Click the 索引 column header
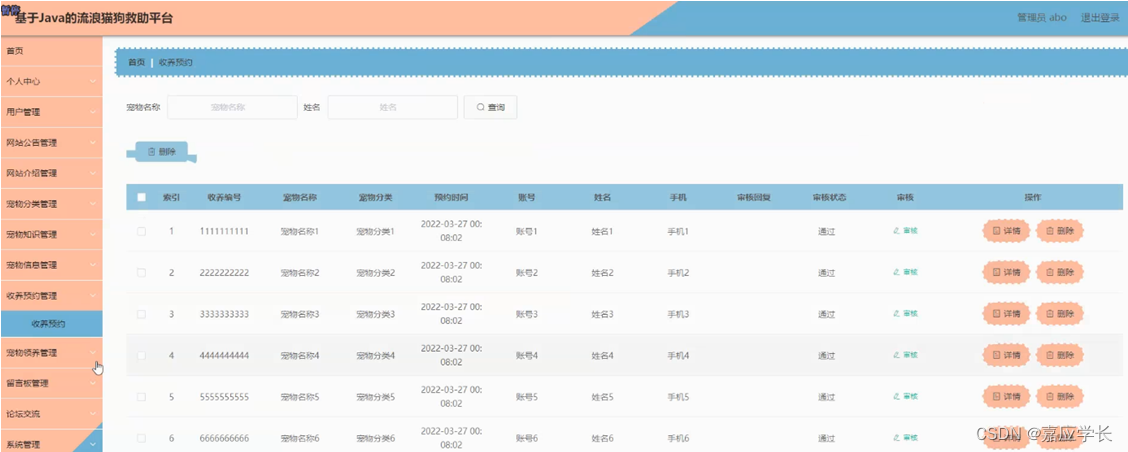The image size is (1128, 452). (x=171, y=196)
